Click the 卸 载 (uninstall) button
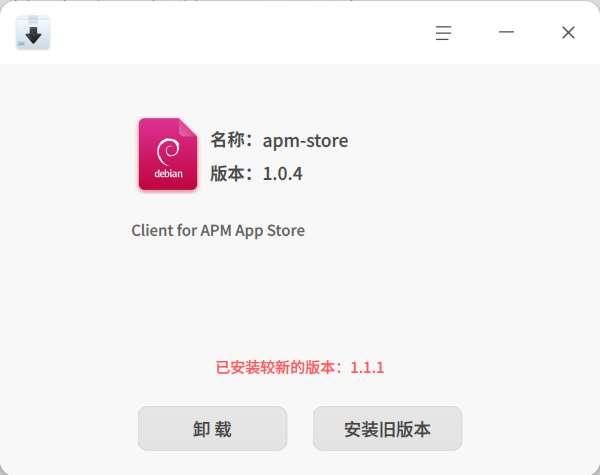 (x=212, y=428)
